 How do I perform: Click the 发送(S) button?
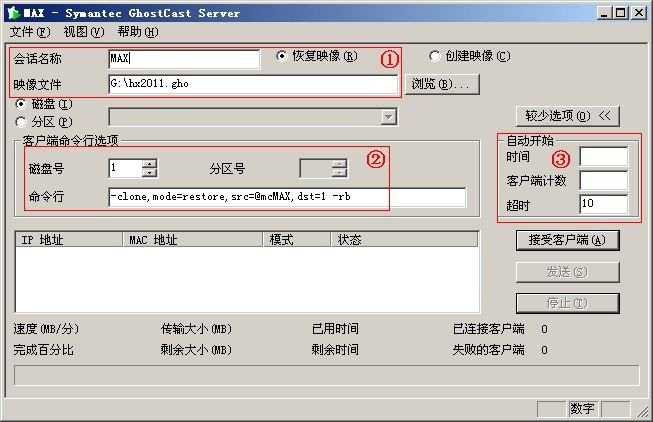click(568, 272)
